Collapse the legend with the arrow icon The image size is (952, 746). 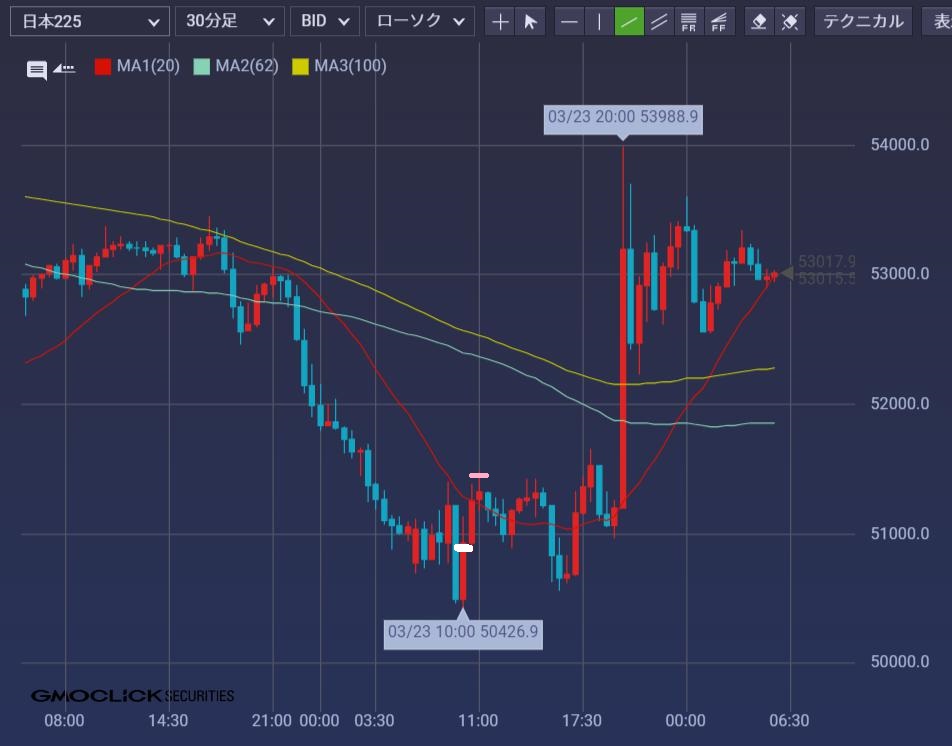click(x=64, y=69)
